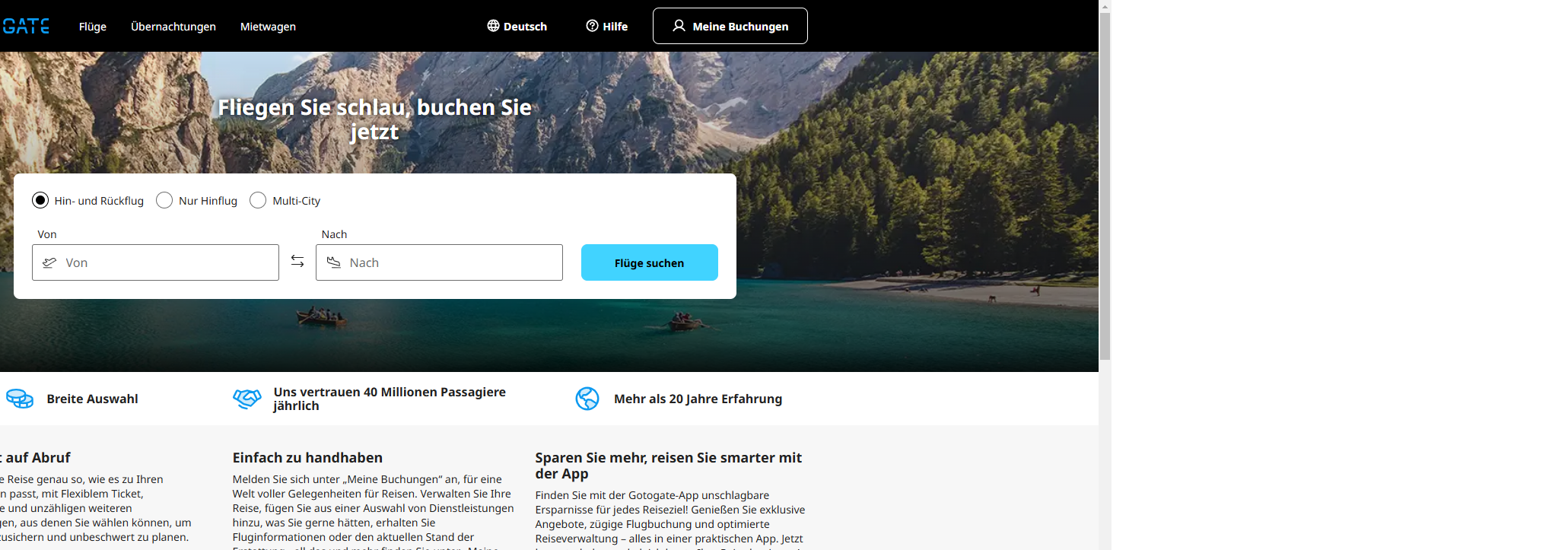This screenshot has height=550, width=1568.
Task: Select Multi-City radio option
Action: tap(258, 200)
